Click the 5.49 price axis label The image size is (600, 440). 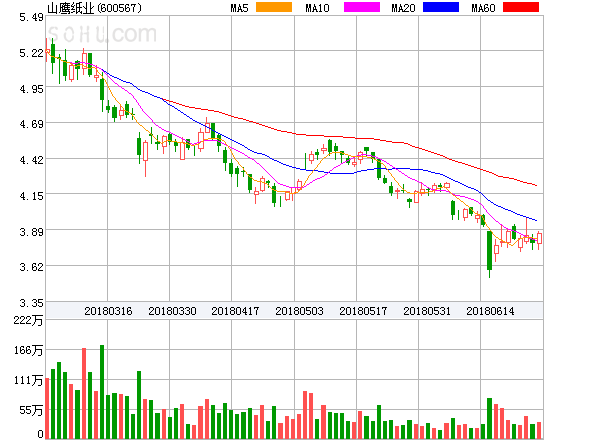31,17
